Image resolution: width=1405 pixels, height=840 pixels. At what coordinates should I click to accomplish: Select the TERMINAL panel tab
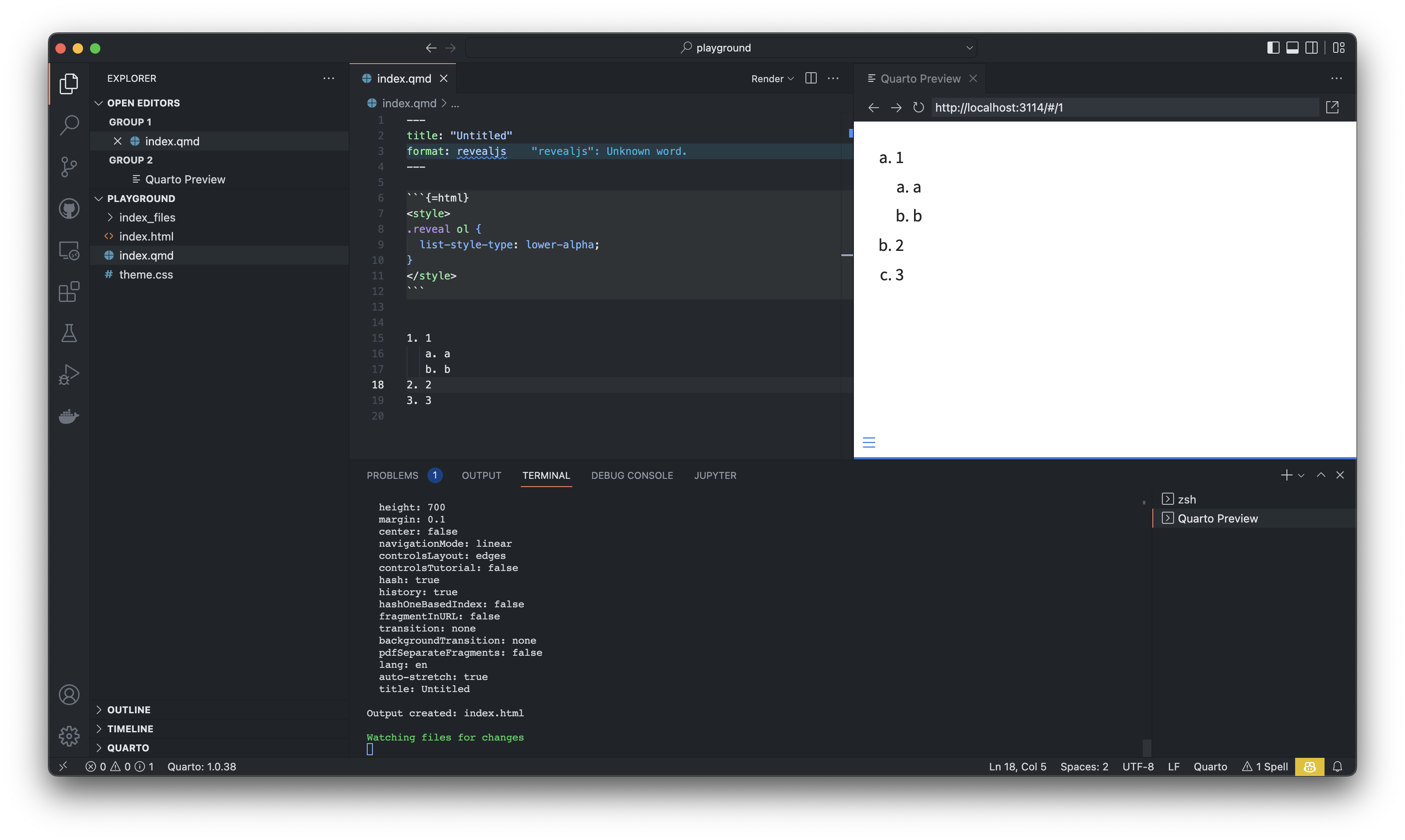point(546,475)
